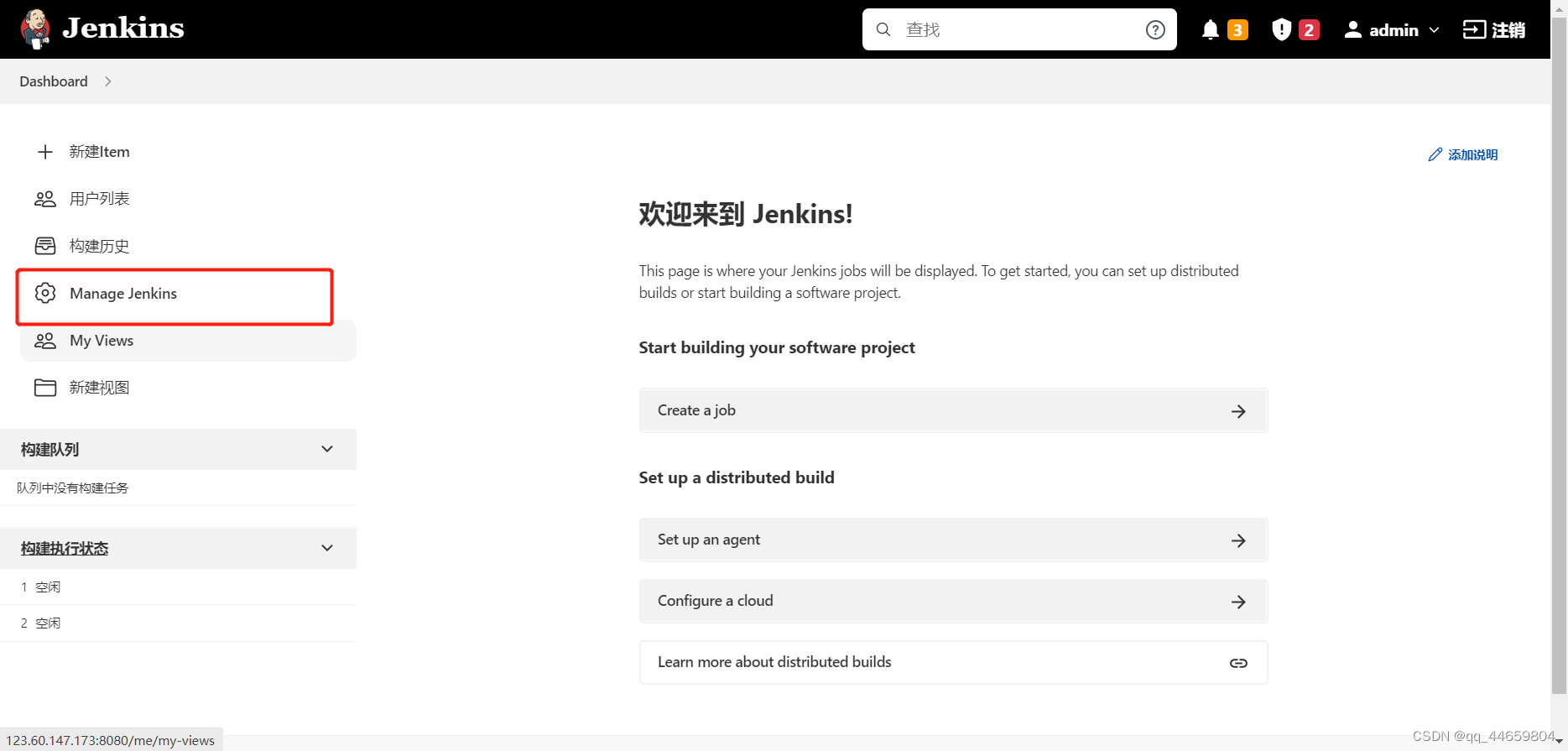1568x751 pixels.
Task: Click the plus icon for 新建Item
Action: pos(45,152)
